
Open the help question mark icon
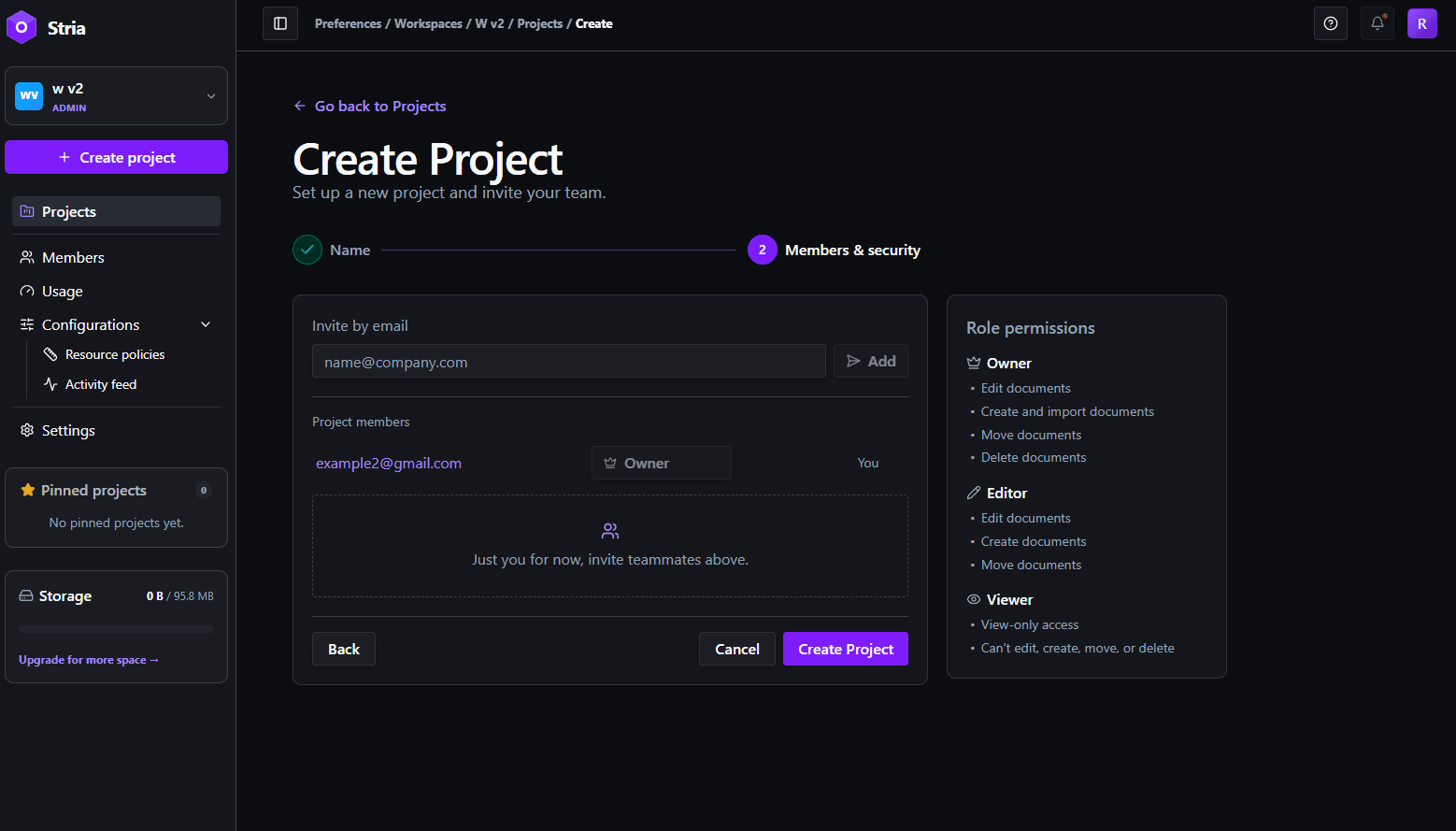pos(1331,23)
